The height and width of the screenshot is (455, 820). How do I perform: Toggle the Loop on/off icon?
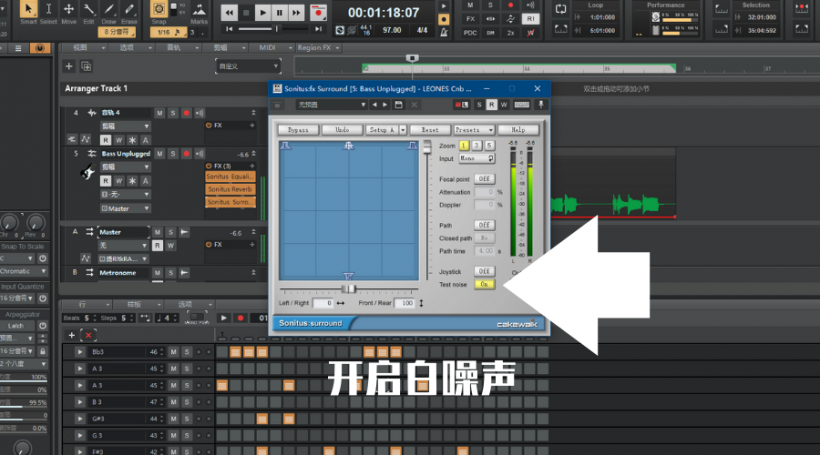coord(561,9)
